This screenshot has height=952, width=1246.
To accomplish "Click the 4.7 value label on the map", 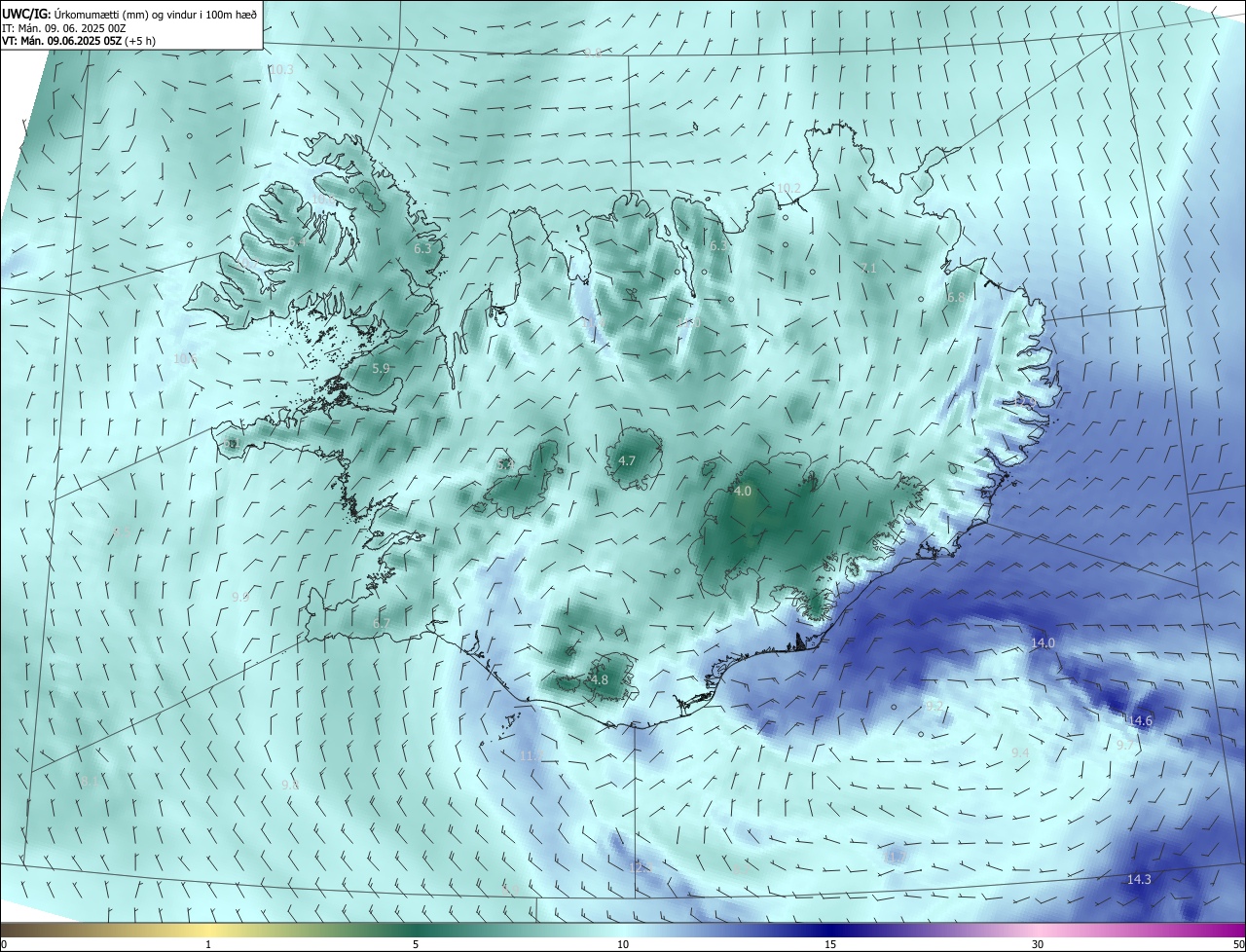I will tap(627, 461).
